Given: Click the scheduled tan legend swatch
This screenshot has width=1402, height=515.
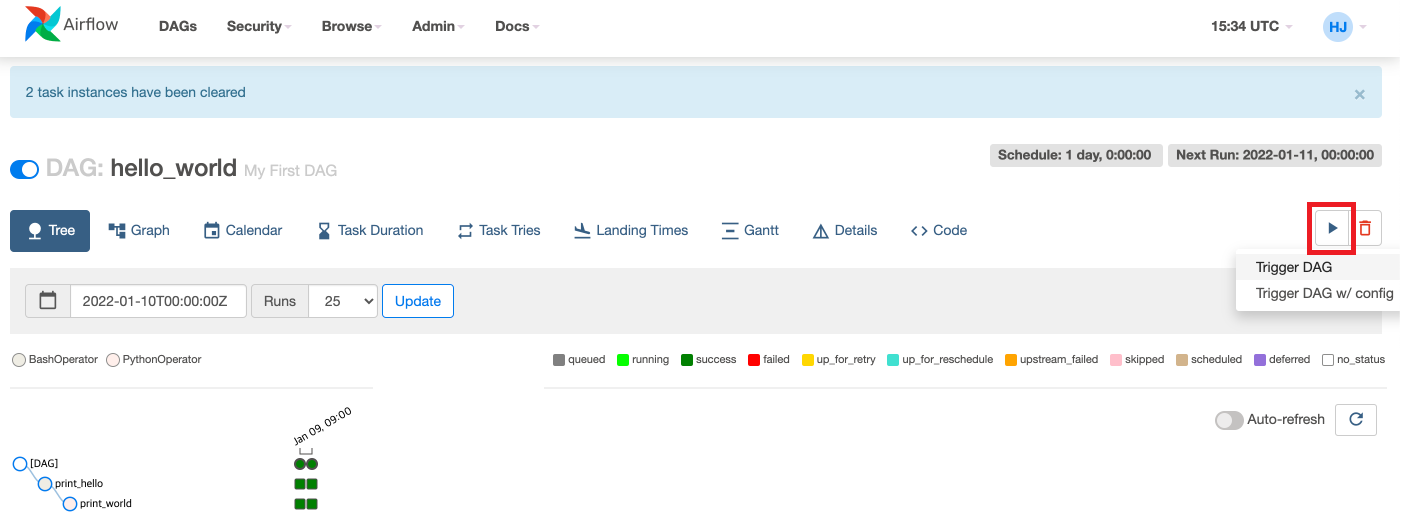Looking at the screenshot, I should click(x=1181, y=360).
